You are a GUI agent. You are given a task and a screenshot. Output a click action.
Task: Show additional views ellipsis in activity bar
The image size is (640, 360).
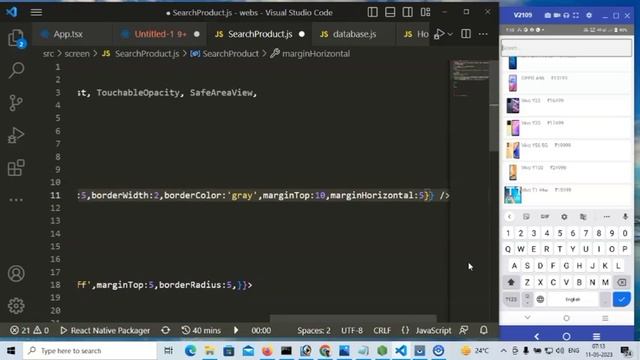tap(16, 200)
